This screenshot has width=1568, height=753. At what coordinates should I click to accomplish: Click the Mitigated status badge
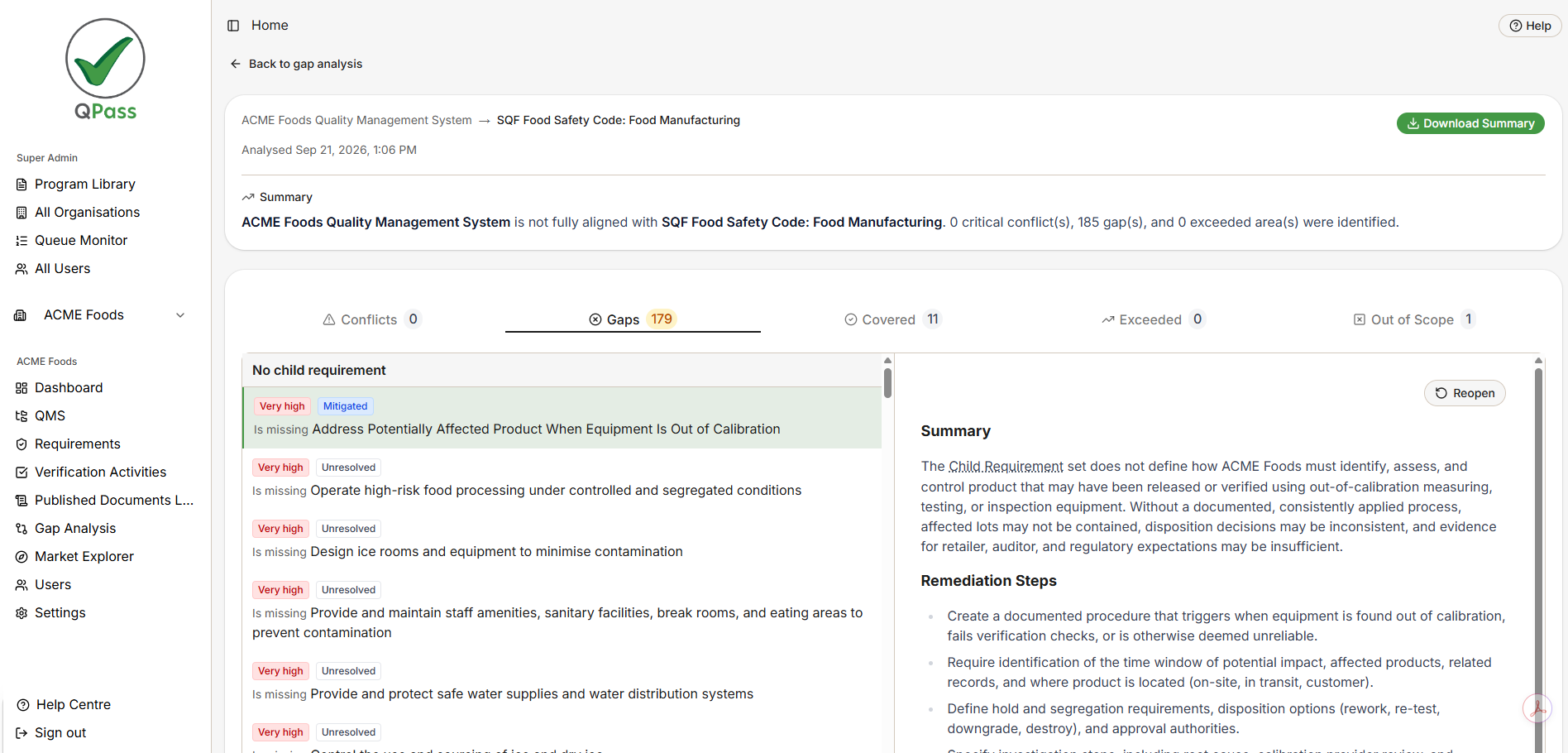(345, 406)
